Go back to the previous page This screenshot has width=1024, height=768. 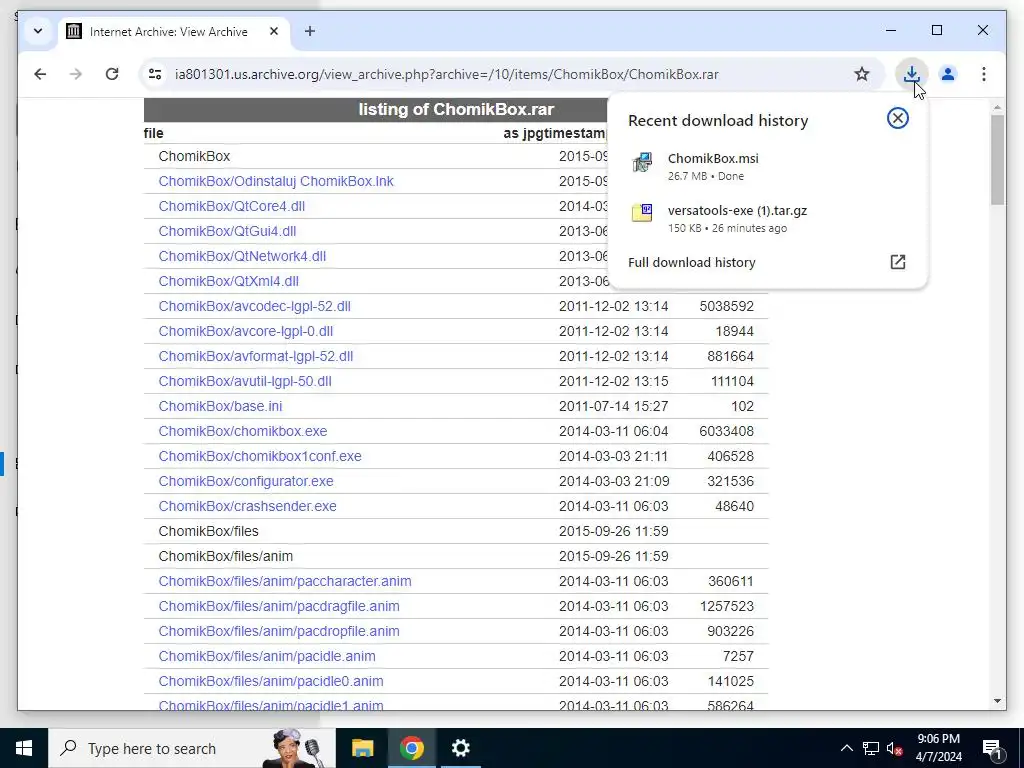[40, 74]
